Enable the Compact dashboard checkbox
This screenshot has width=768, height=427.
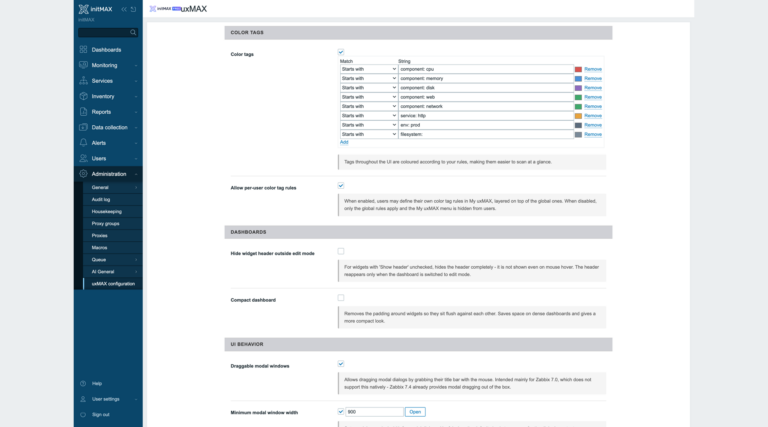341,298
